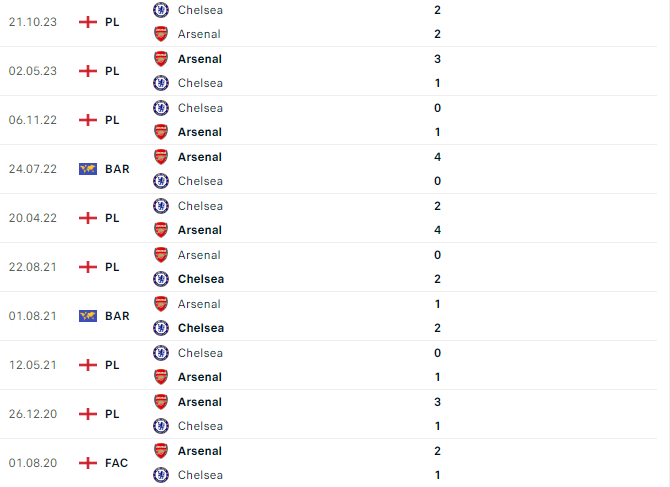Image resolution: width=670 pixels, height=487 pixels.
Task: Select the FAC competition label
Action: point(116,463)
